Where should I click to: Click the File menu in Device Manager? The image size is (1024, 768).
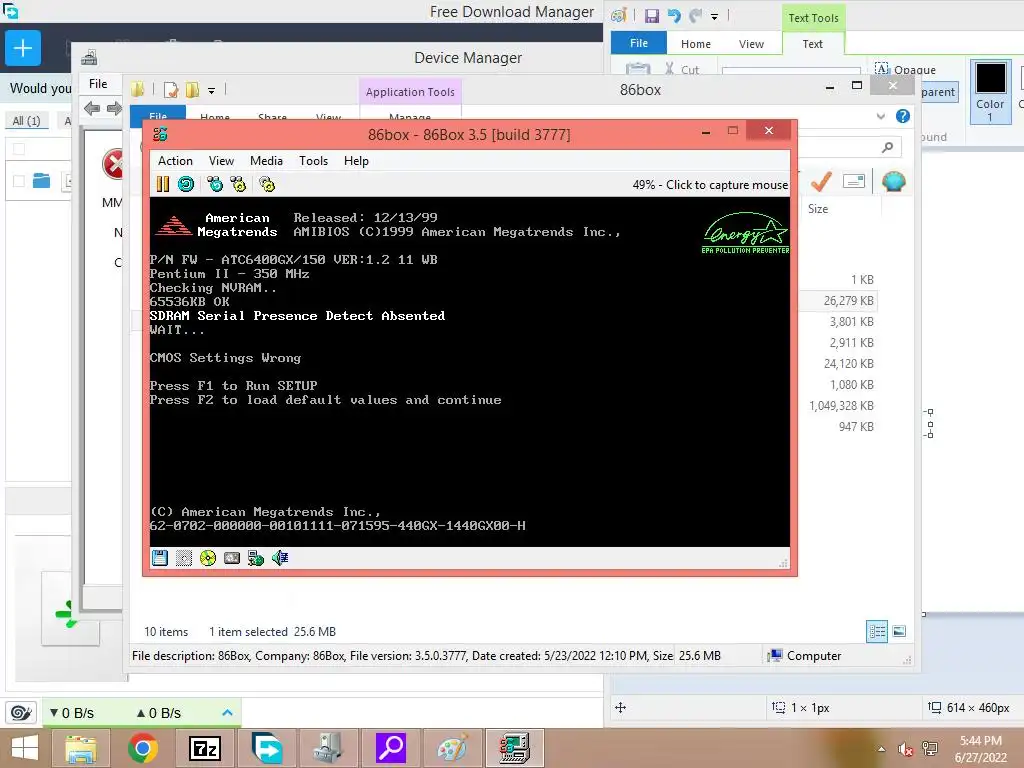98,84
